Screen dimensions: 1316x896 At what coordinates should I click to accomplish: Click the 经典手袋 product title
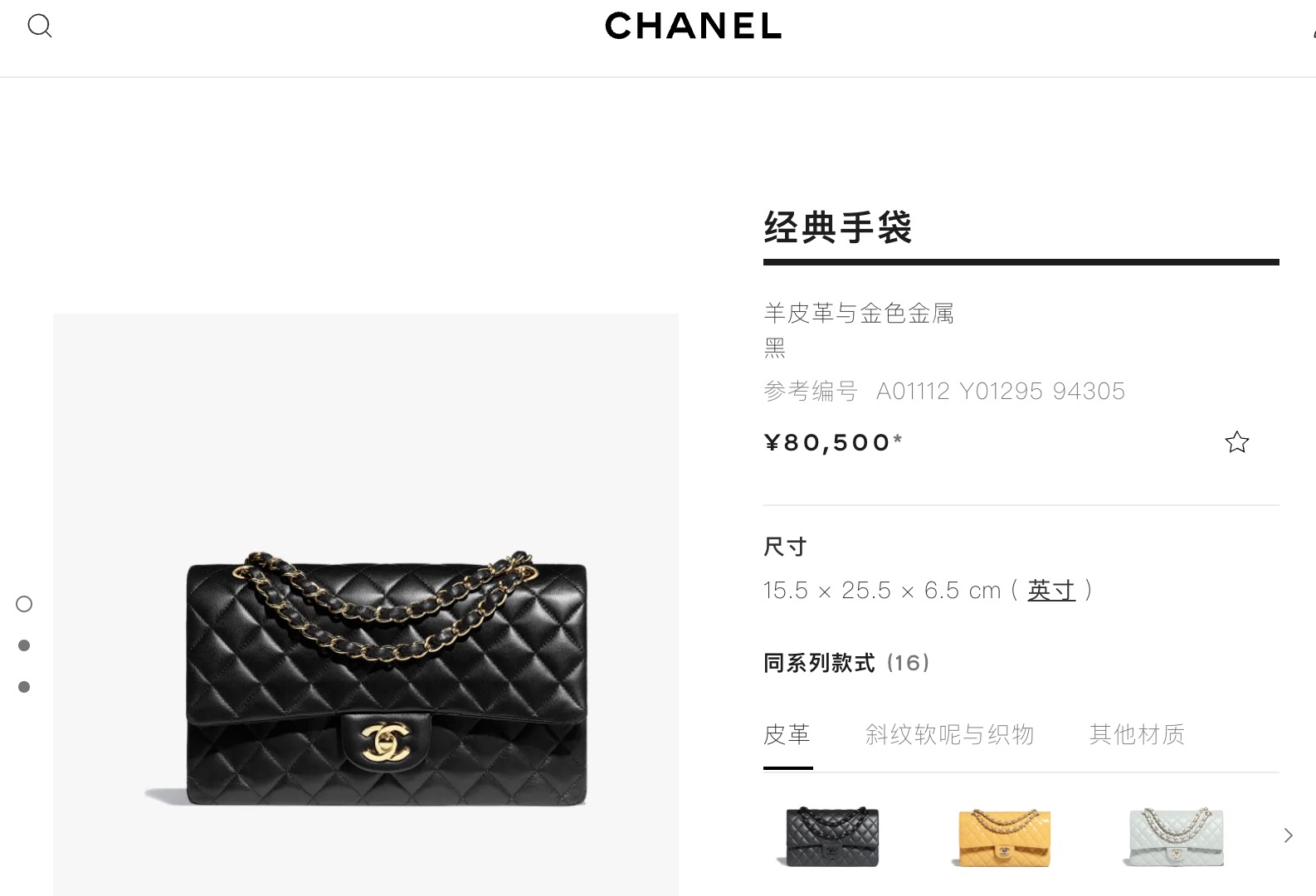tap(838, 227)
